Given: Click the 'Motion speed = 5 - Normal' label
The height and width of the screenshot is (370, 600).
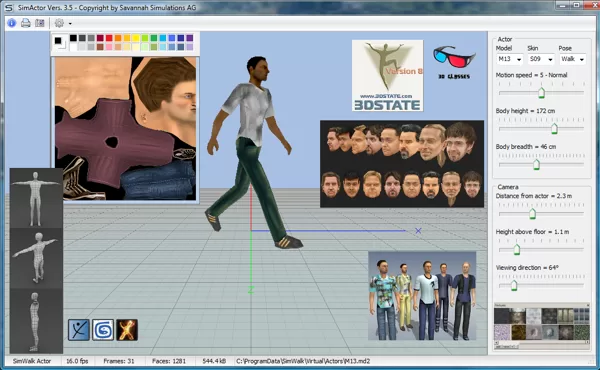Looking at the screenshot, I should tap(531, 75).
